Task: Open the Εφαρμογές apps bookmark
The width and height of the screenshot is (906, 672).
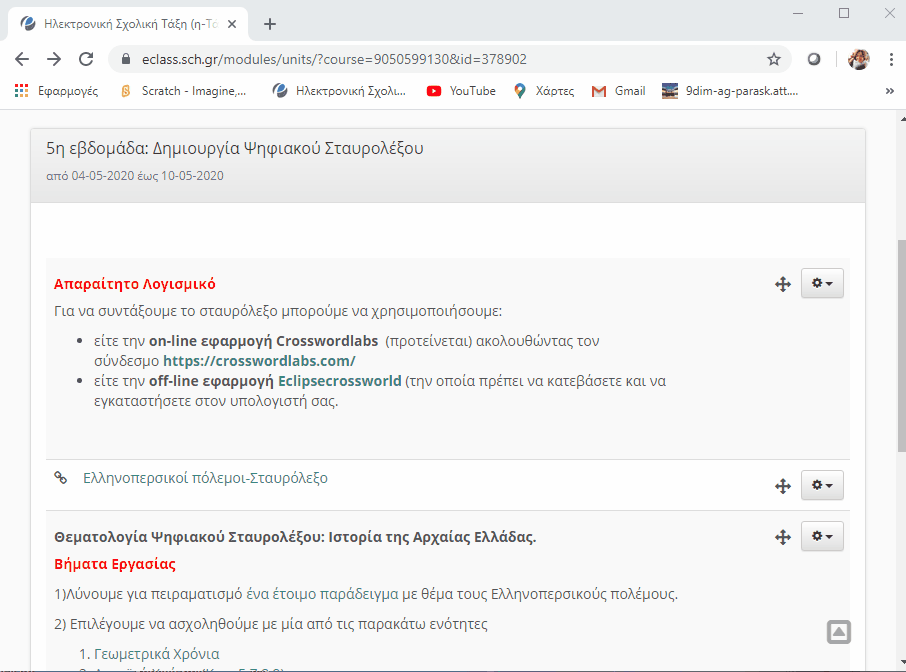Action: (56, 91)
